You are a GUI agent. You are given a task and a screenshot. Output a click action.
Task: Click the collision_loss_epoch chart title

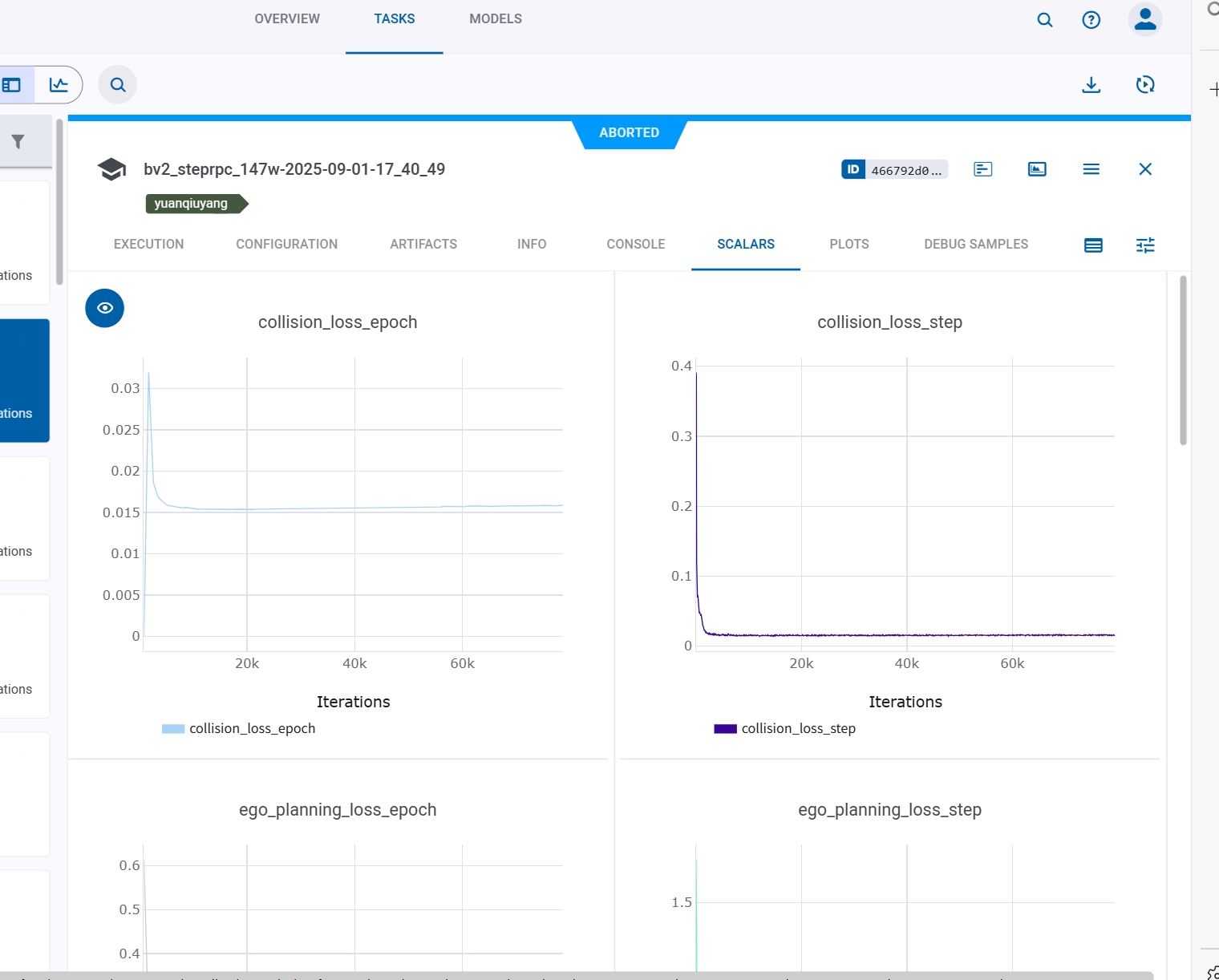[x=338, y=322]
